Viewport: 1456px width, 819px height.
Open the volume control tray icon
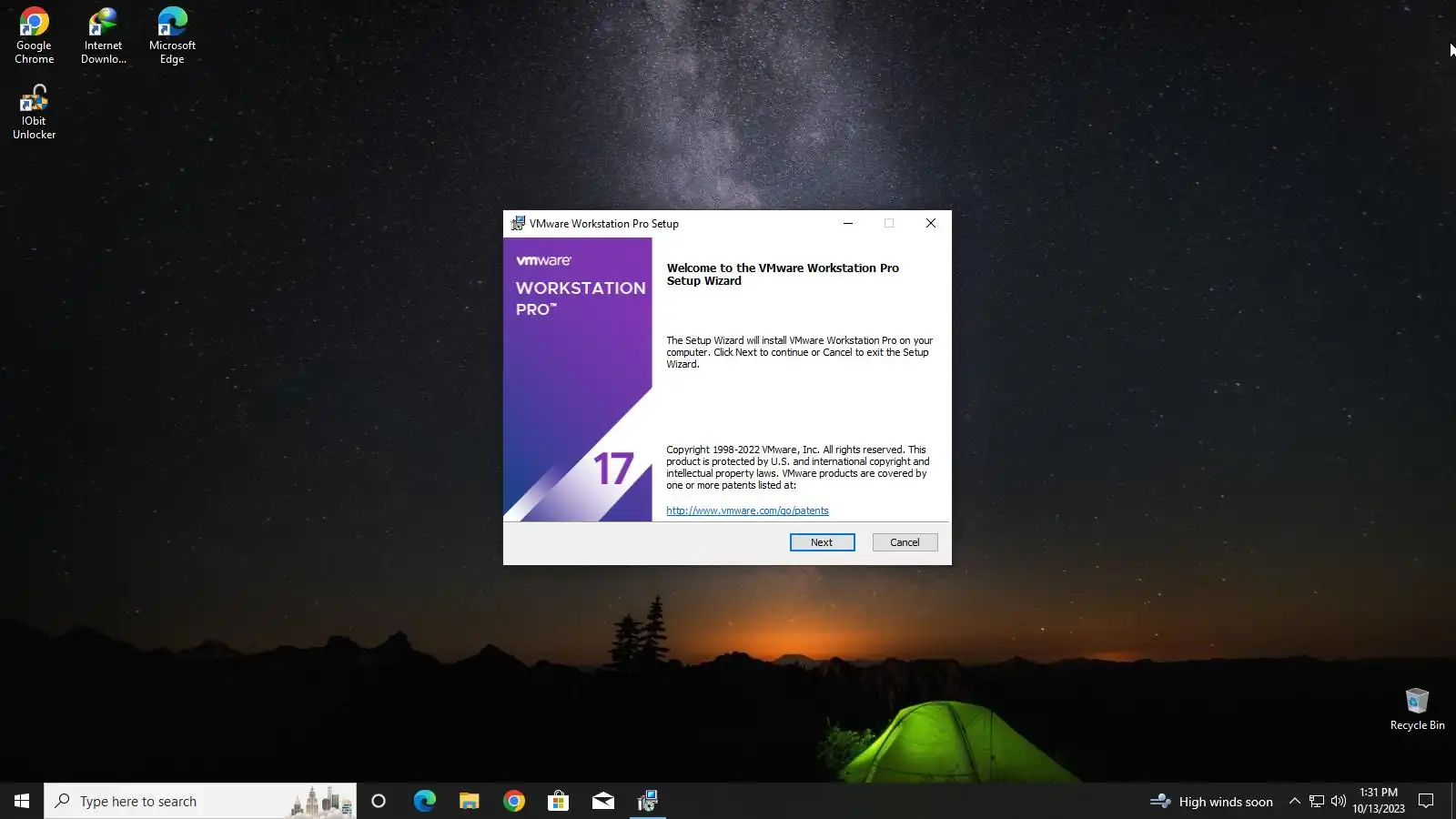[x=1338, y=802]
